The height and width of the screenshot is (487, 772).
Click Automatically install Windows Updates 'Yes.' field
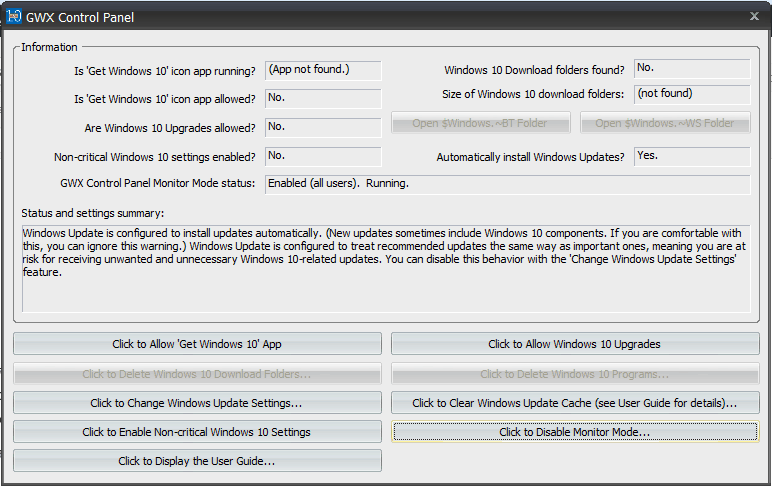[692, 157]
